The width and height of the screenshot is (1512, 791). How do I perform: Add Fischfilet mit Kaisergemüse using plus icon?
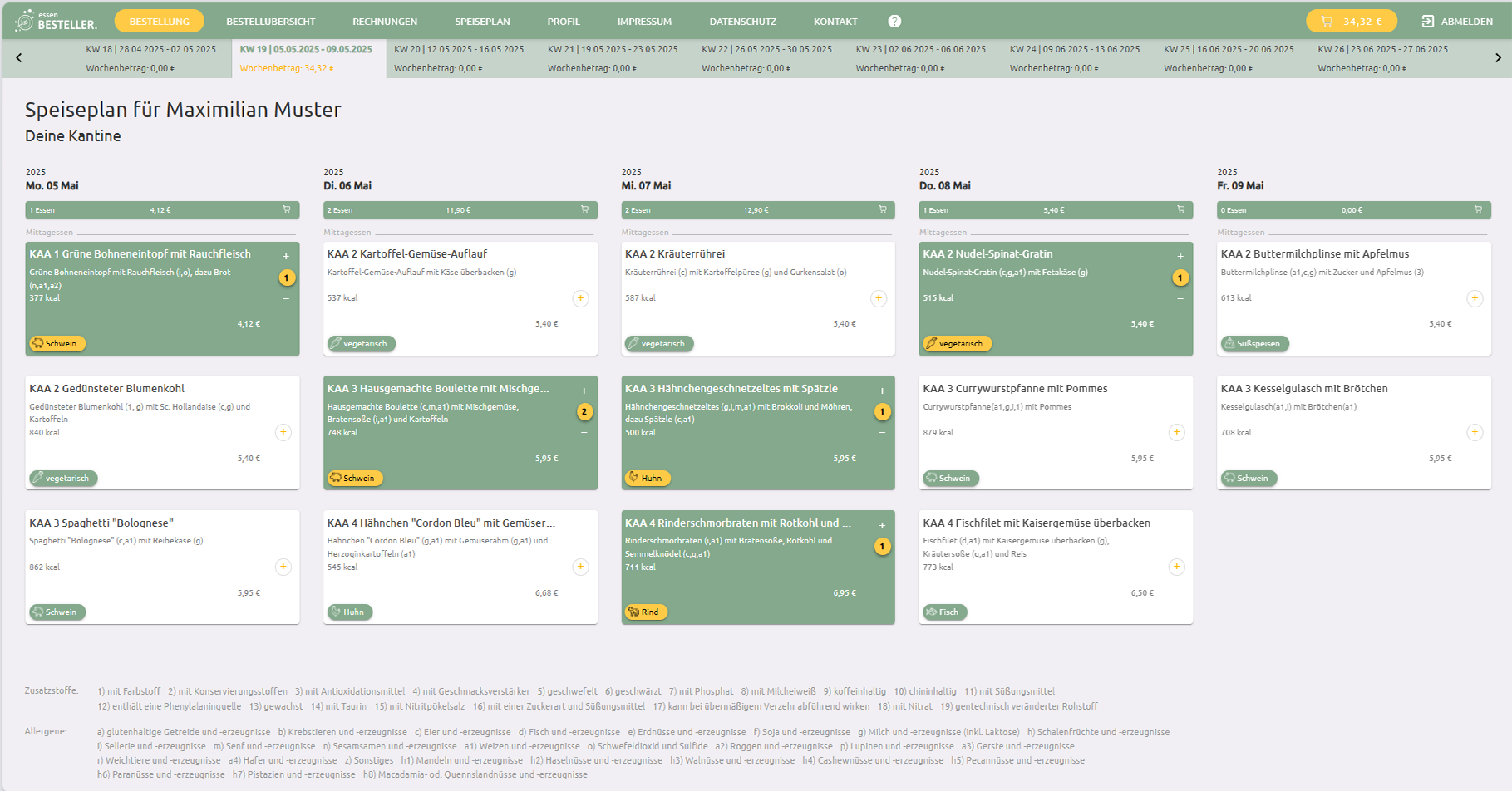(1176, 567)
